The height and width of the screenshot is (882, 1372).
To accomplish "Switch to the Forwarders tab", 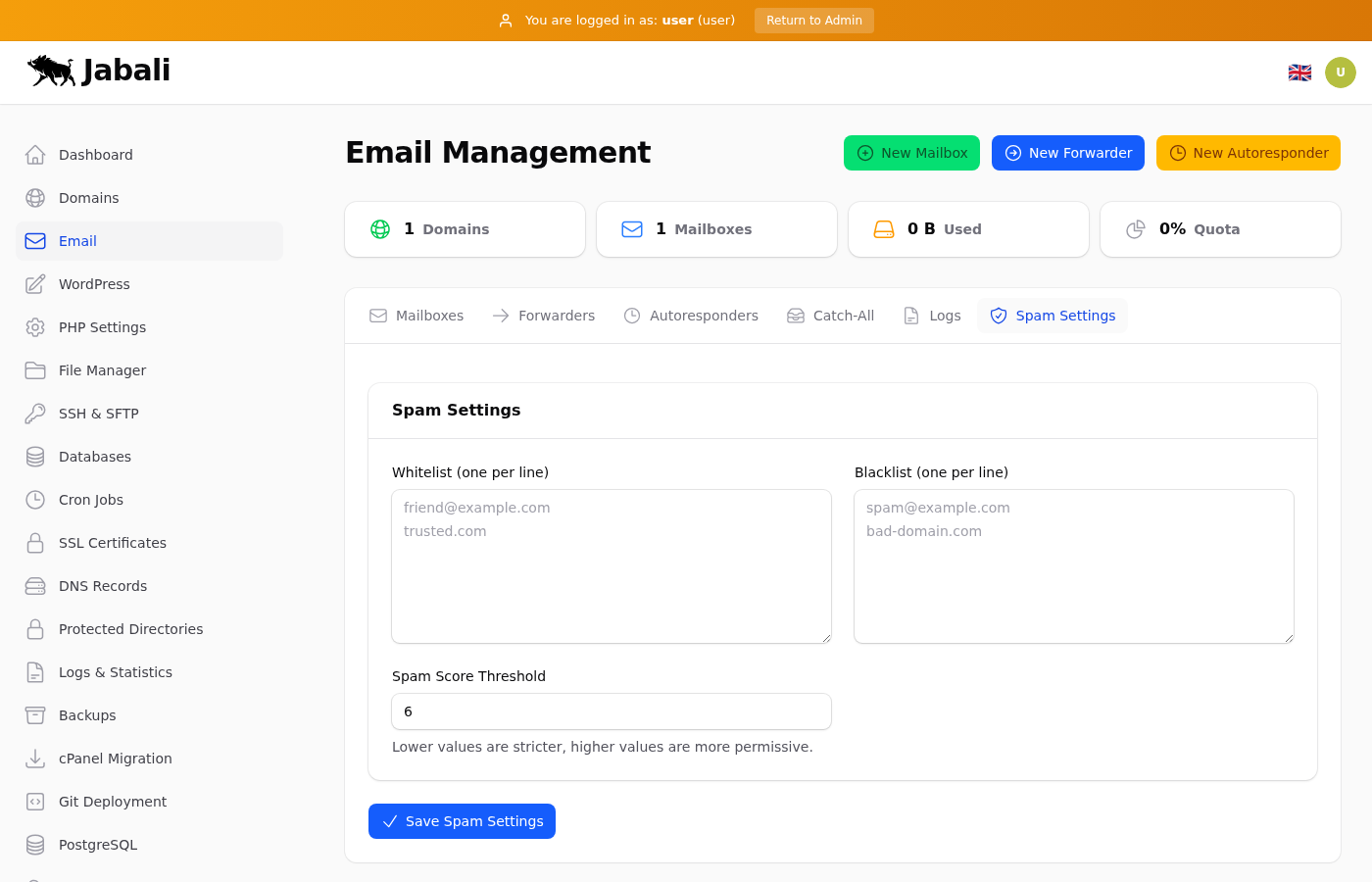I will [x=544, y=316].
